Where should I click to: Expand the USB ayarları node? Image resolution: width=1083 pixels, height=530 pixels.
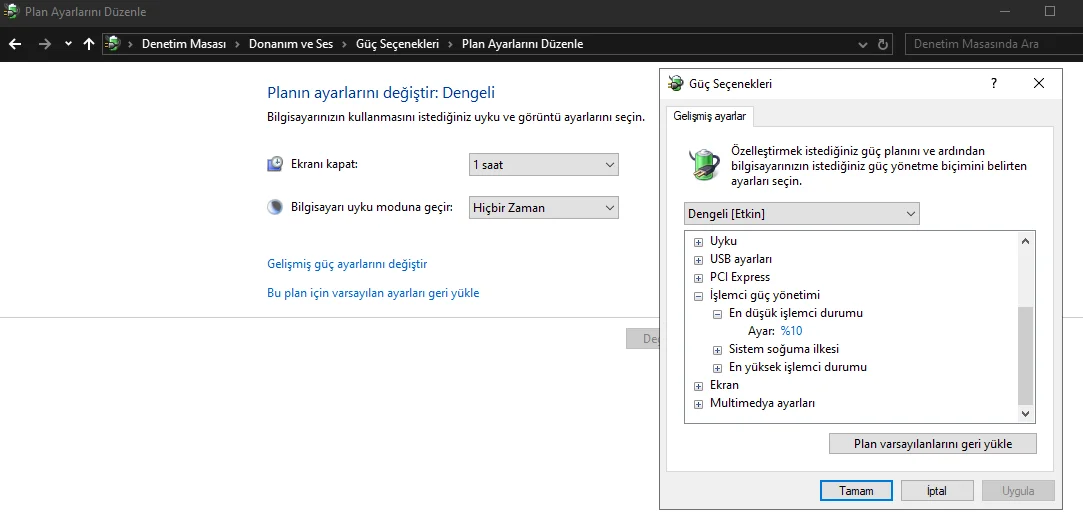click(x=698, y=260)
